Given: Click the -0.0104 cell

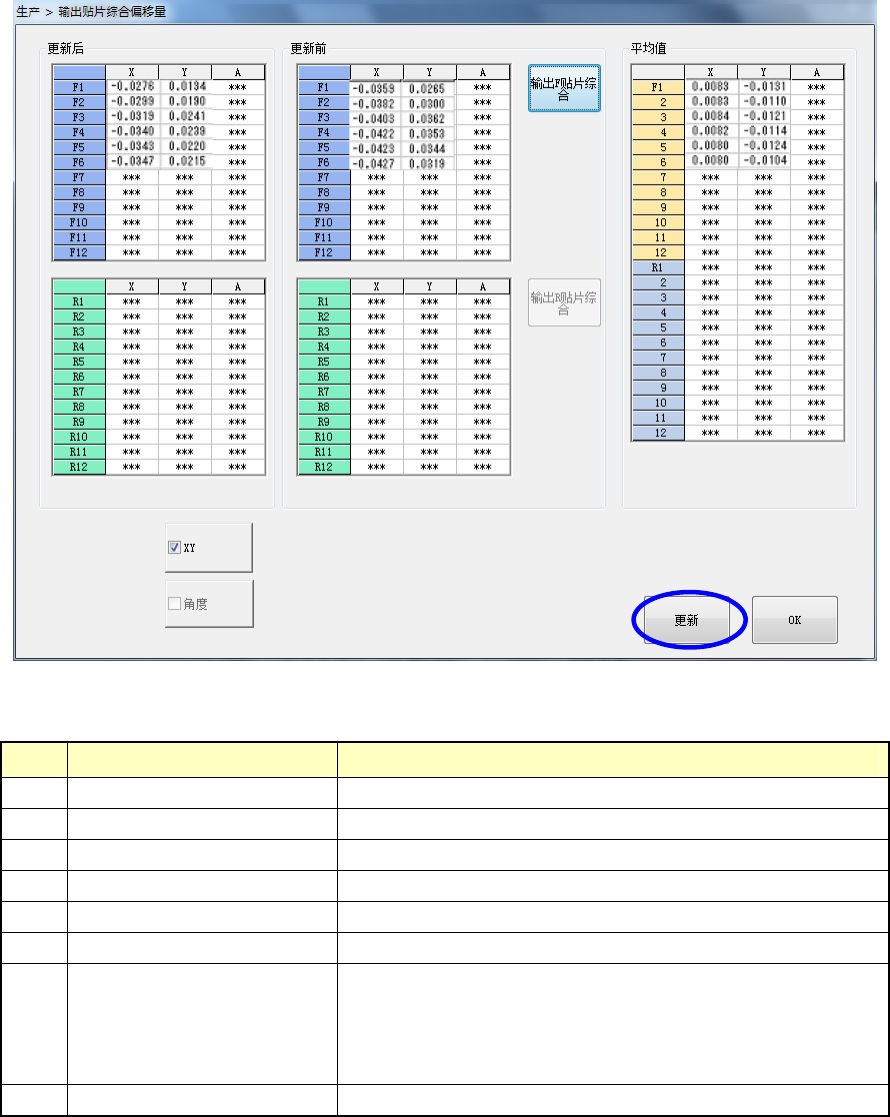Looking at the screenshot, I should click(764, 161).
